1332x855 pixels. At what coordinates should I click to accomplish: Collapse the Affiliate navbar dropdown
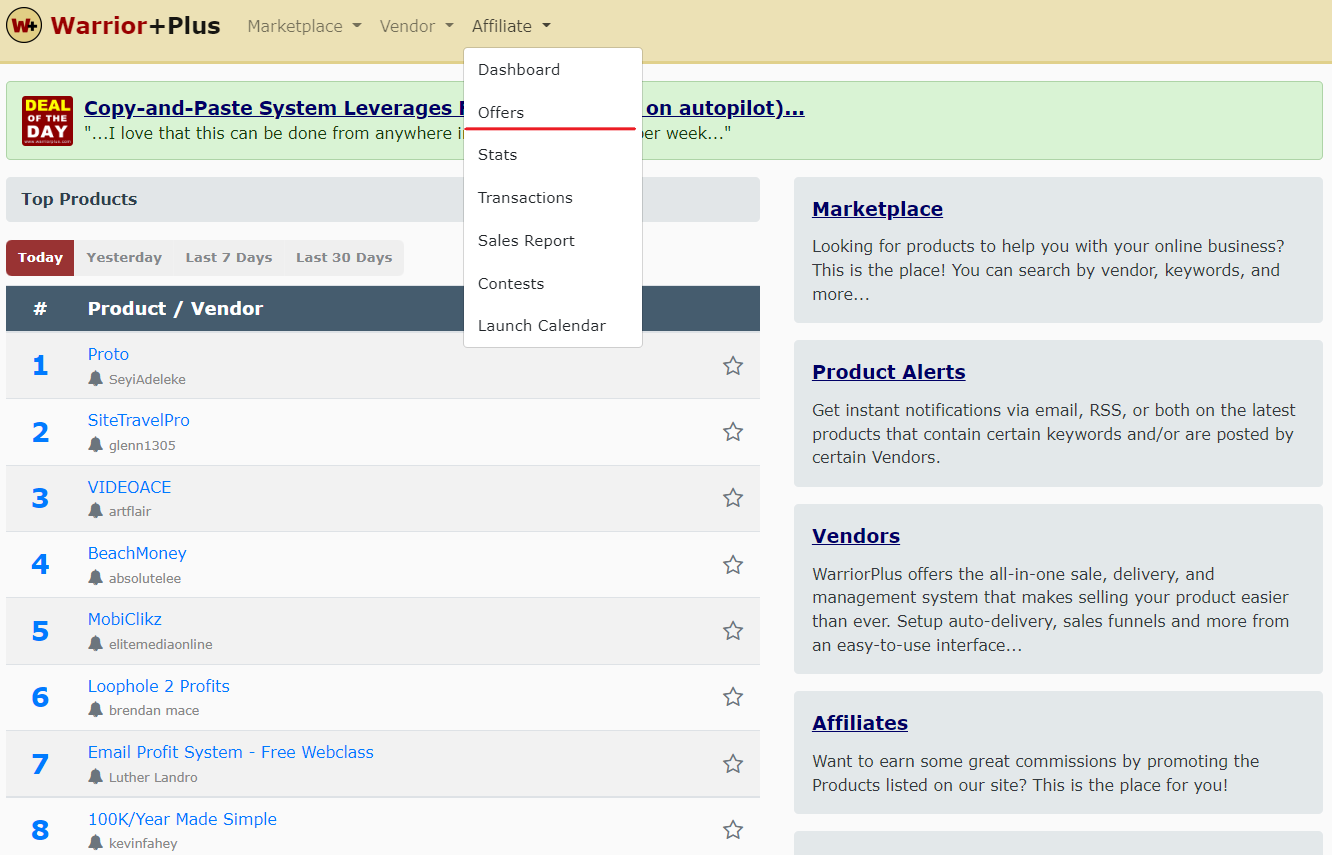pos(511,26)
